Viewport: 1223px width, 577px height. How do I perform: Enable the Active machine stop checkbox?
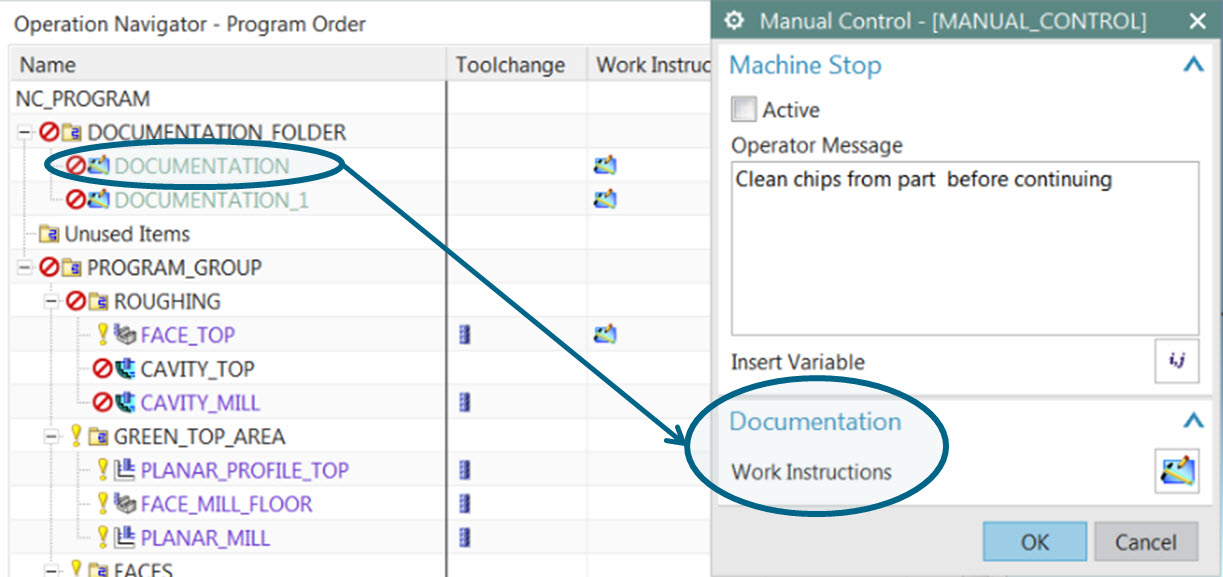744,109
